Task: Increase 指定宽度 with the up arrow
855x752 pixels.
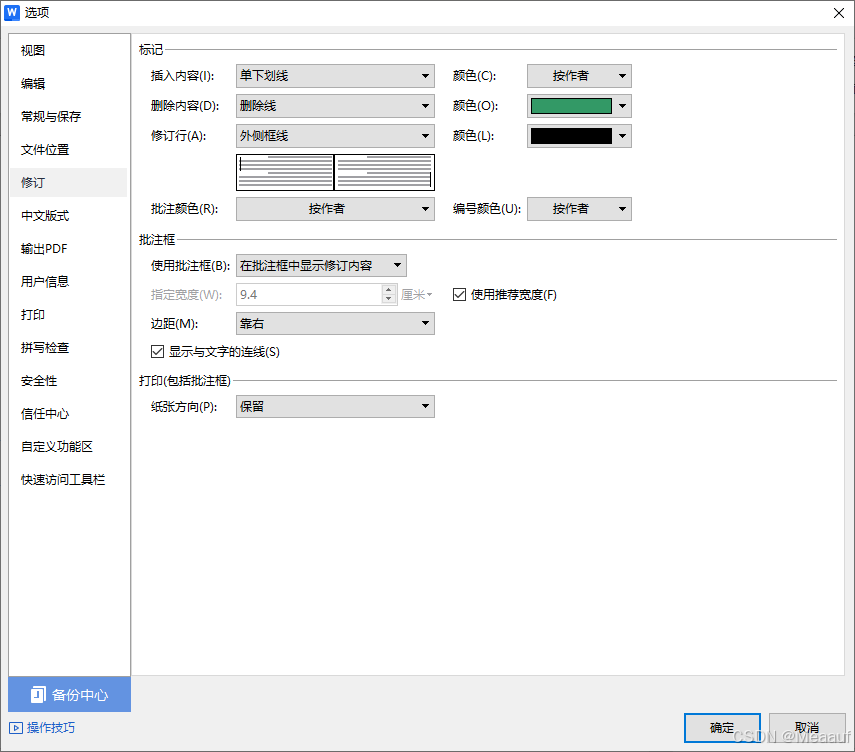Action: pyautogui.click(x=388, y=290)
